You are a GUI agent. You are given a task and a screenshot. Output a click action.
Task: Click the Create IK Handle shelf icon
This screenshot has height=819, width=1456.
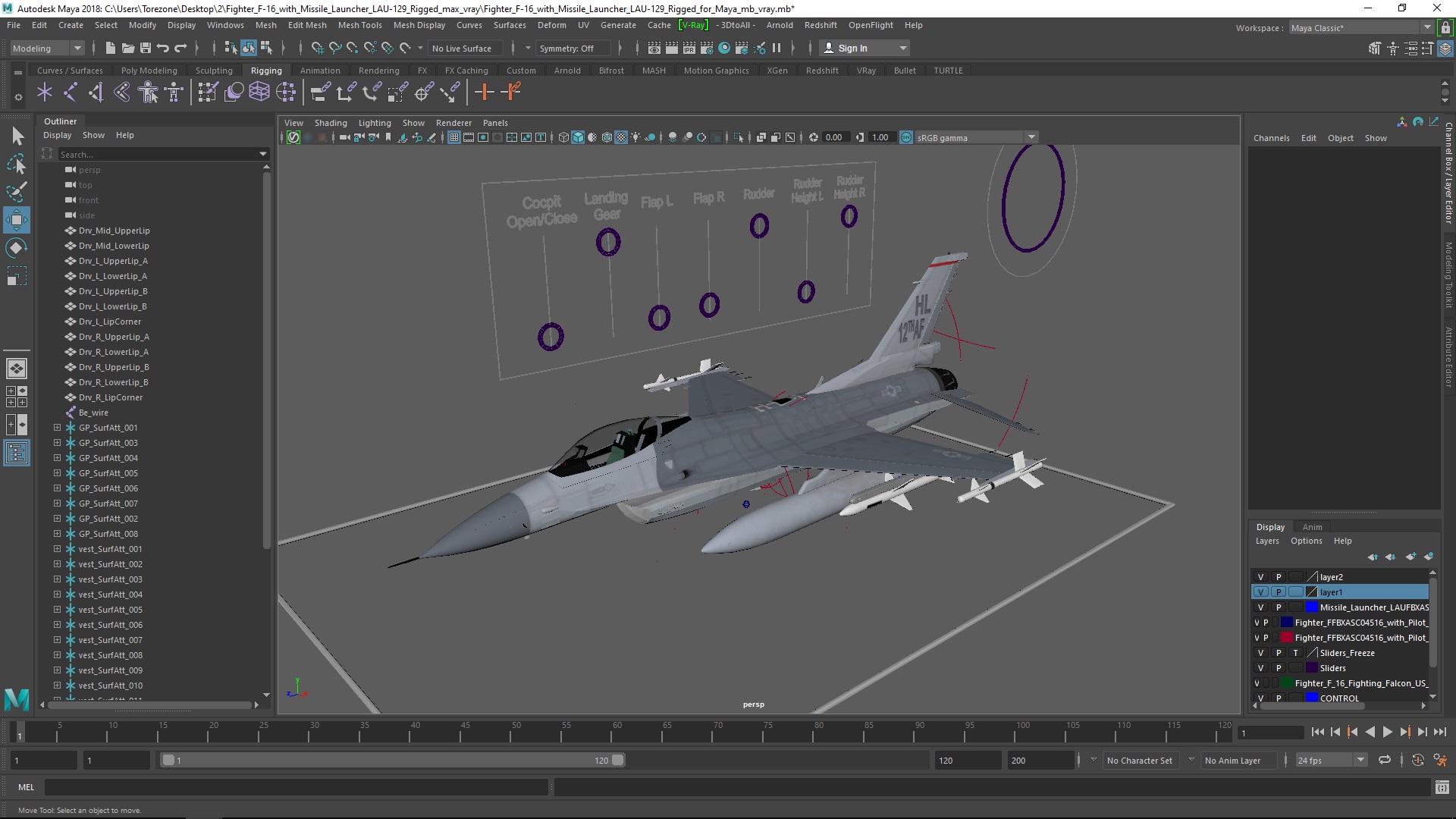tap(96, 93)
